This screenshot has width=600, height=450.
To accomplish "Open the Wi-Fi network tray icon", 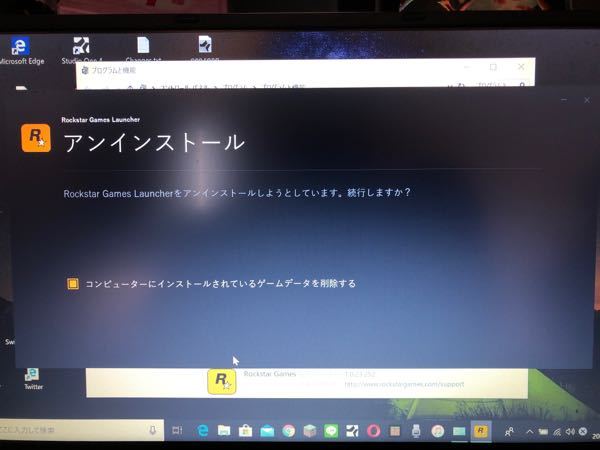I will tap(557, 432).
